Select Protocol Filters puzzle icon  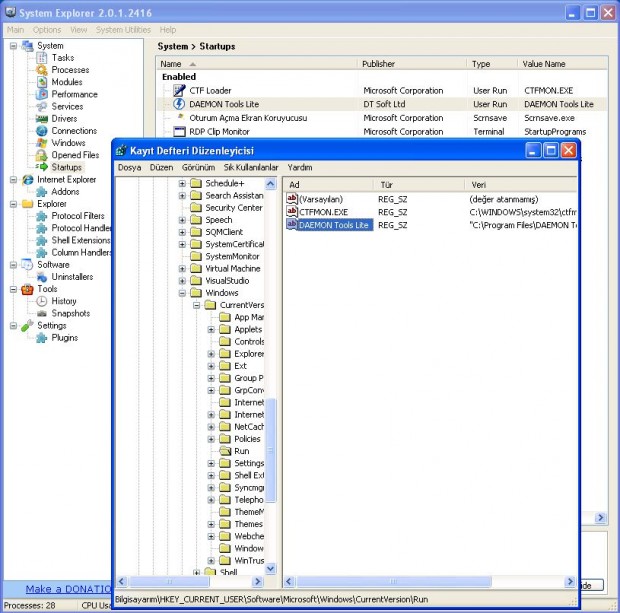click(42, 216)
